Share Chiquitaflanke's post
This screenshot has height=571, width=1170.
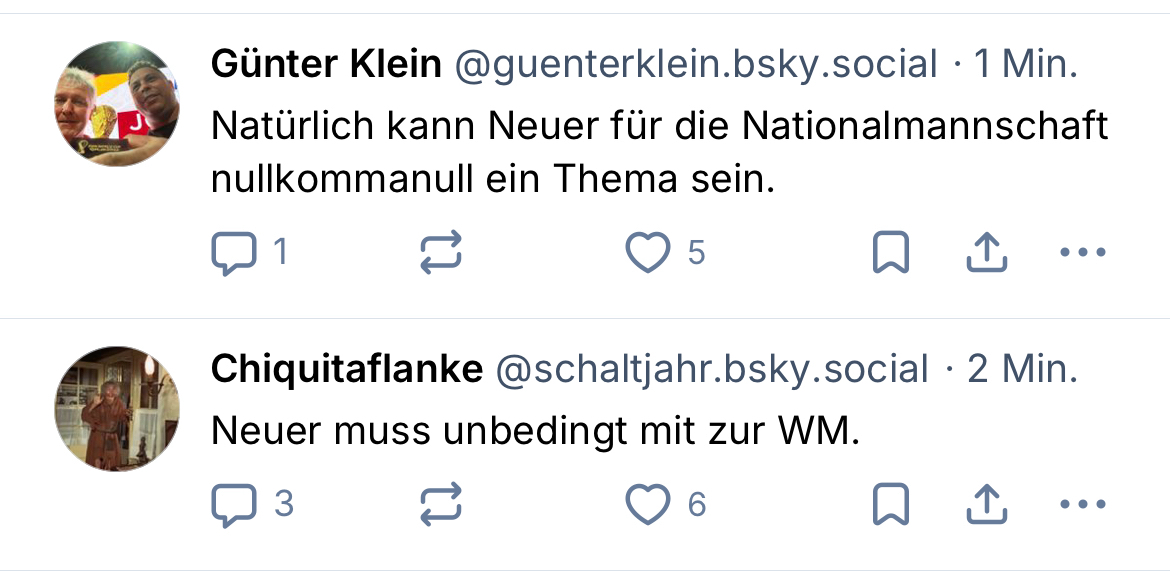(986, 505)
